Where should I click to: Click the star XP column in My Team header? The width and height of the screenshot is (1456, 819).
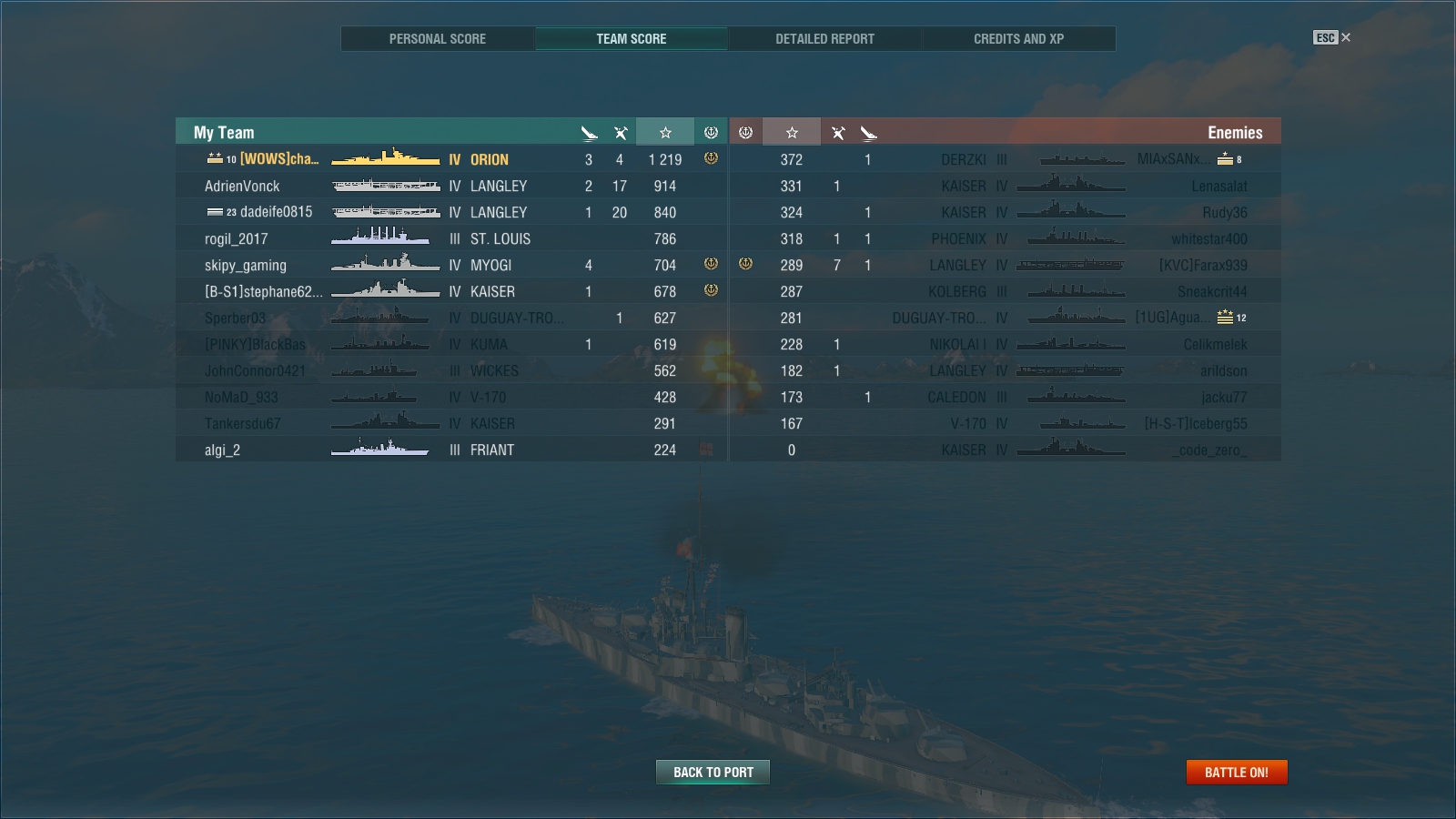pos(665,133)
